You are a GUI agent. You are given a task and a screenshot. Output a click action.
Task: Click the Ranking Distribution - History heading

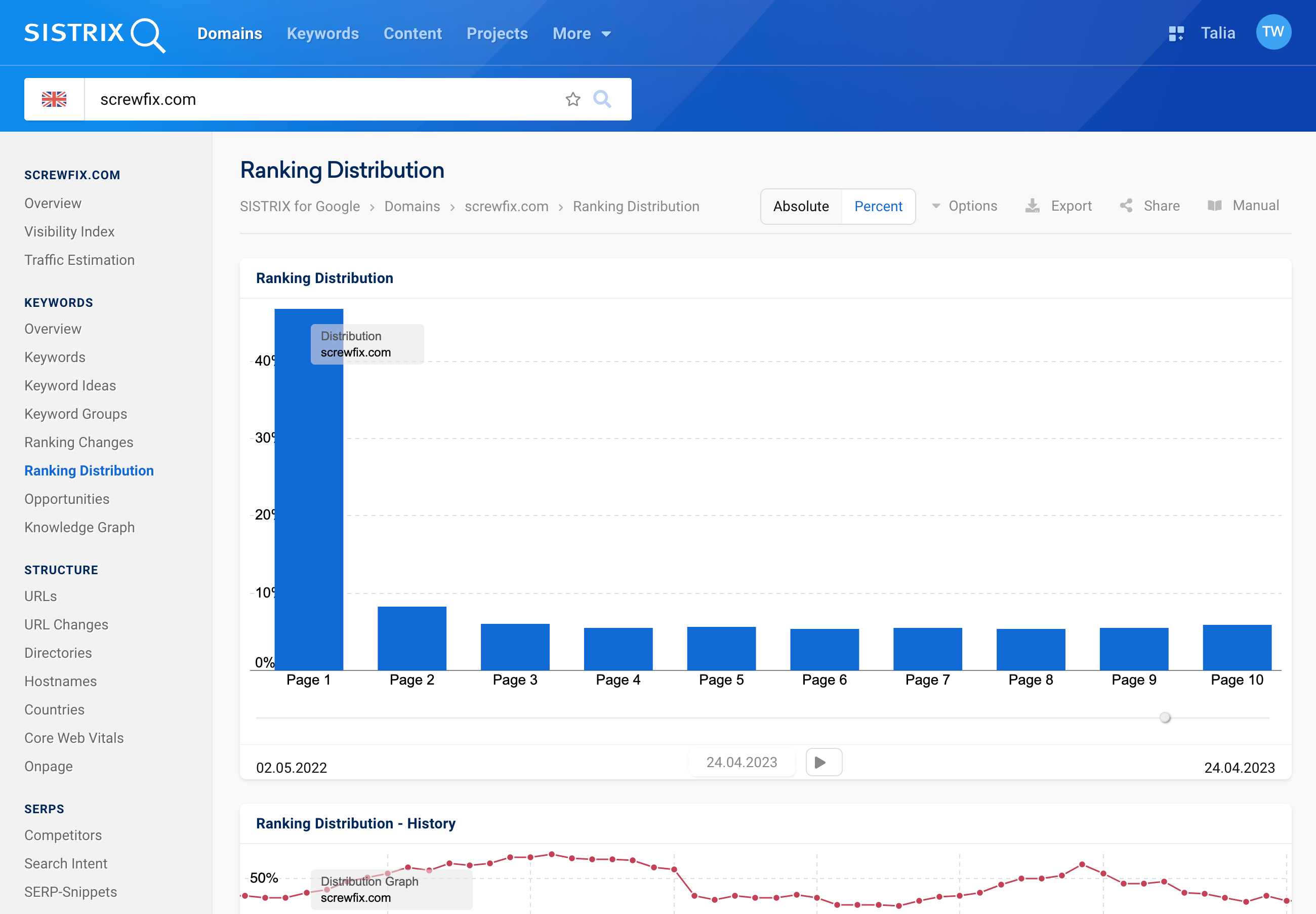point(355,823)
